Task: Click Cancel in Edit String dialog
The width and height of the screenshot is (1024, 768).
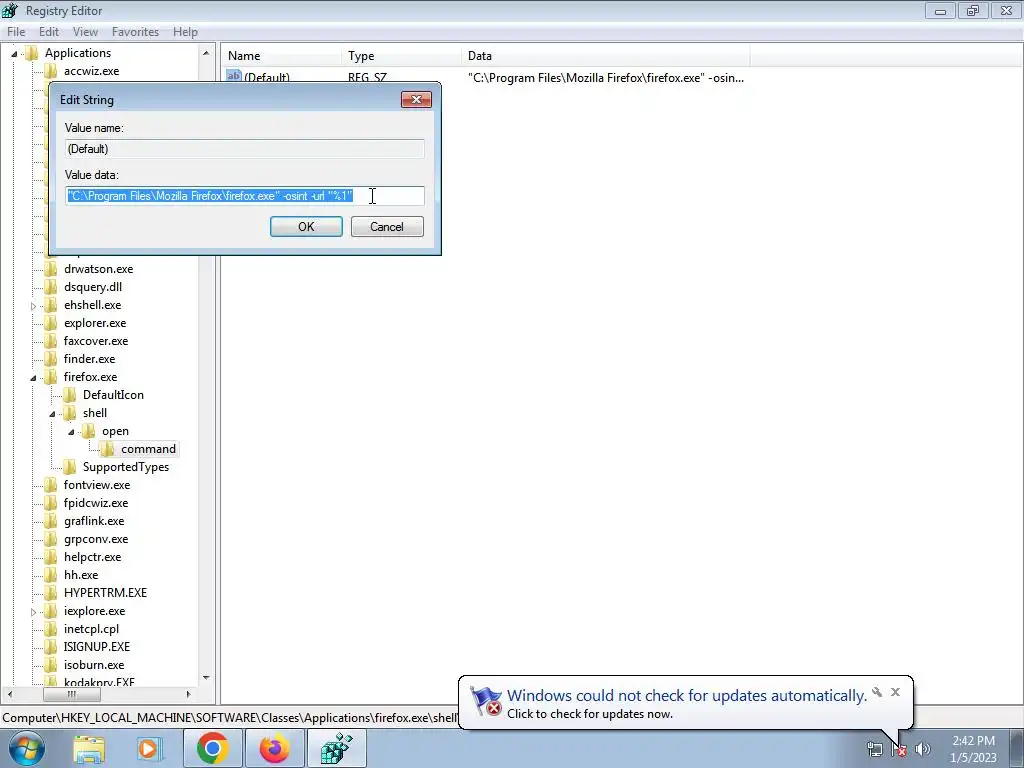Action: coord(387,227)
